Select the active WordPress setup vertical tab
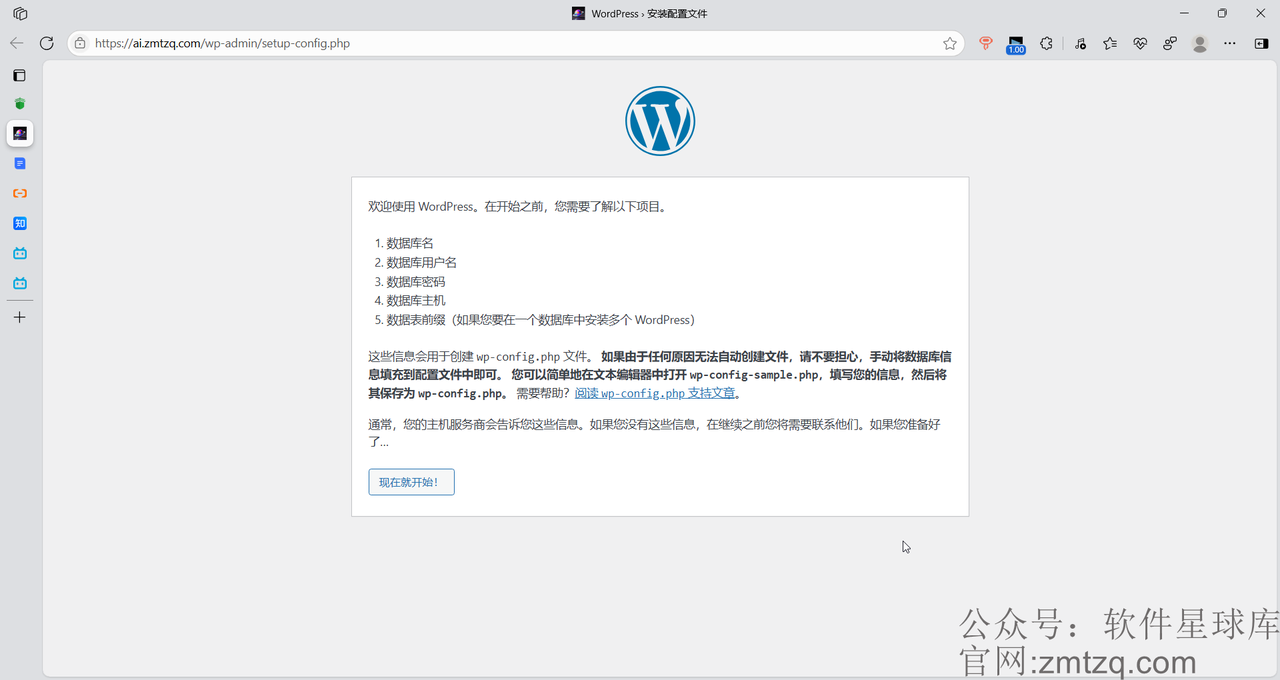Image resolution: width=1280 pixels, height=680 pixels. (19, 133)
